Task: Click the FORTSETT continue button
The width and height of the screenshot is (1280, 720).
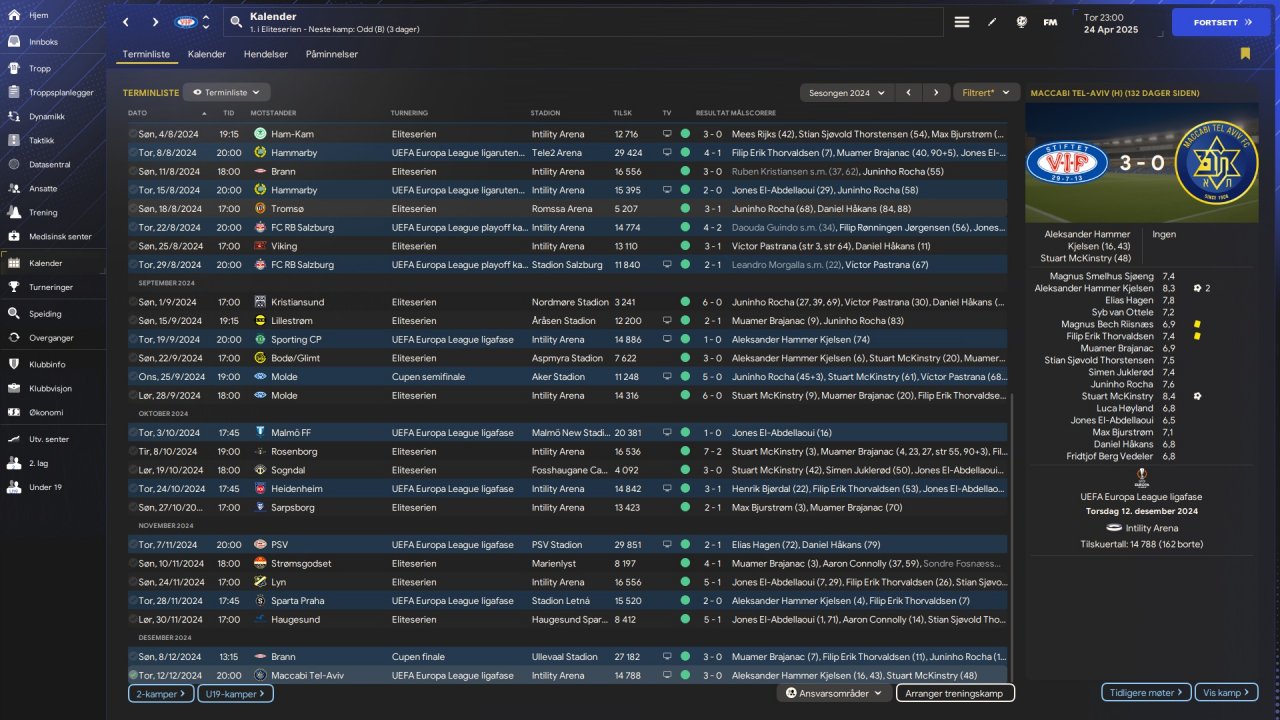Action: (1221, 22)
